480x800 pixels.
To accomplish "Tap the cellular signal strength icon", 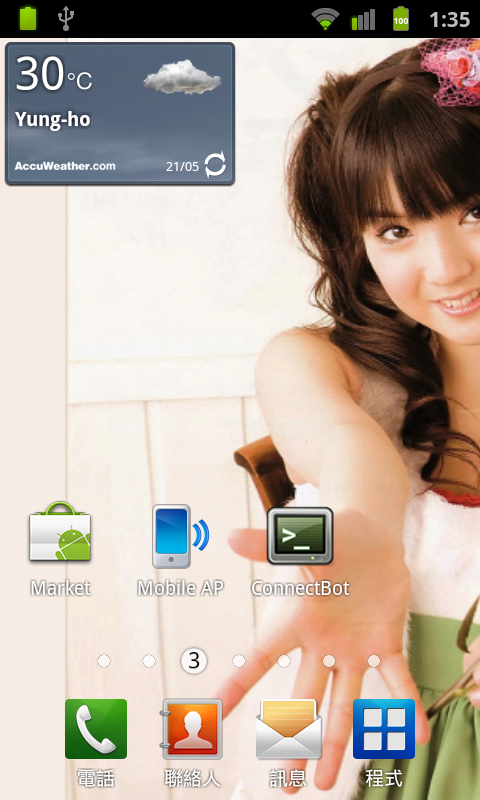I will [363, 19].
